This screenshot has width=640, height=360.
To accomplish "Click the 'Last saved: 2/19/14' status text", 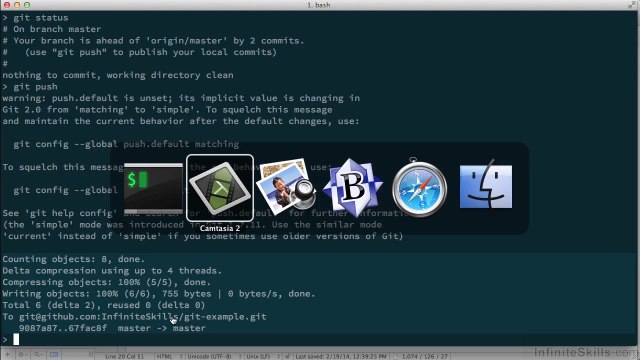I will pyautogui.click(x=340, y=356).
